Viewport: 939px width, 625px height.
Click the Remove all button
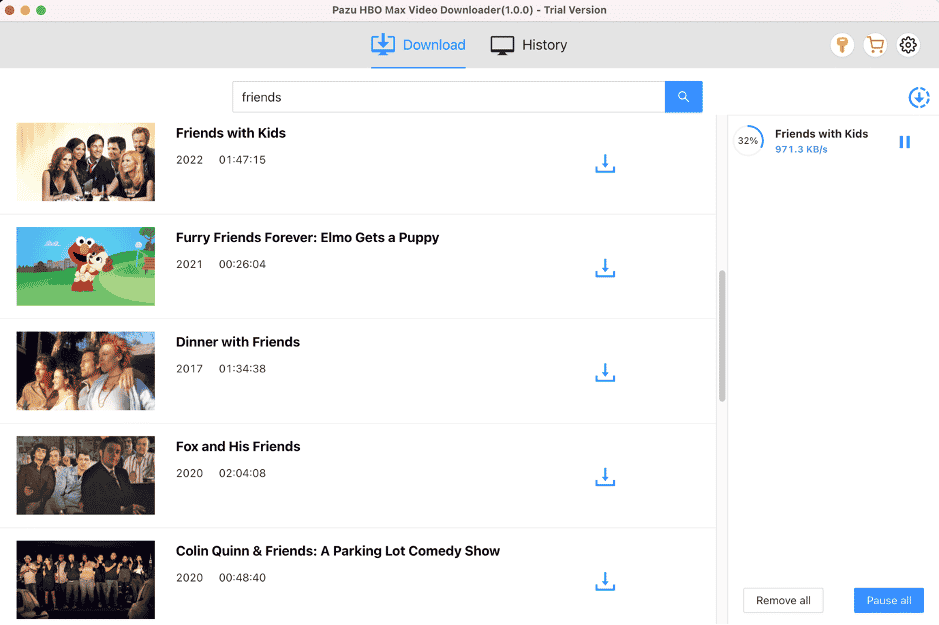(x=783, y=600)
